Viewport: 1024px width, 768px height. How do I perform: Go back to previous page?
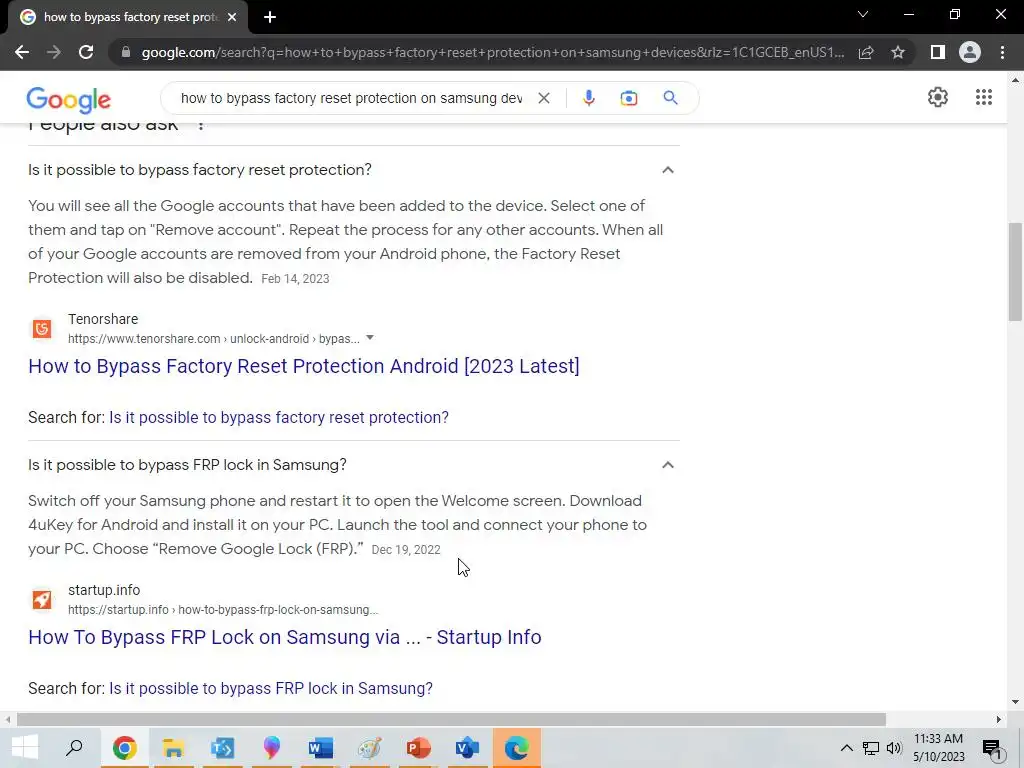[x=22, y=52]
